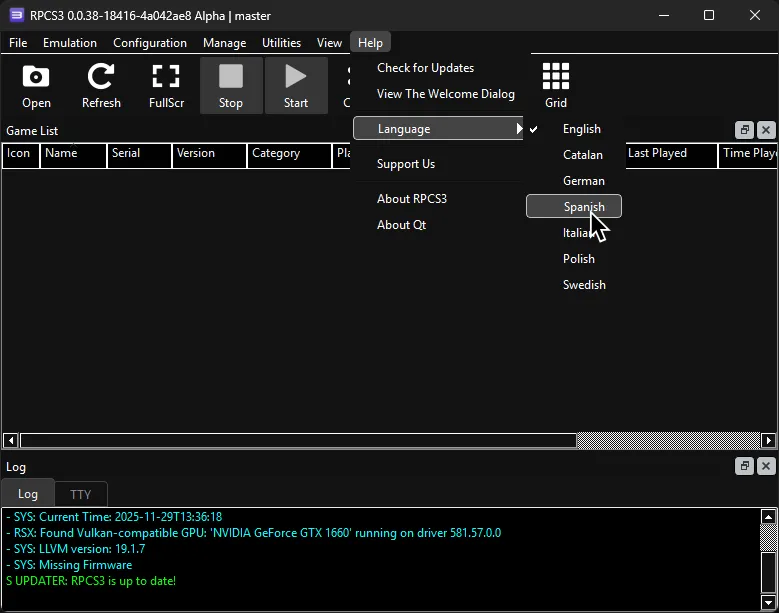Viewport: 779px width, 613px height.
Task: Sort by Time Played column header
Action: click(x=749, y=155)
